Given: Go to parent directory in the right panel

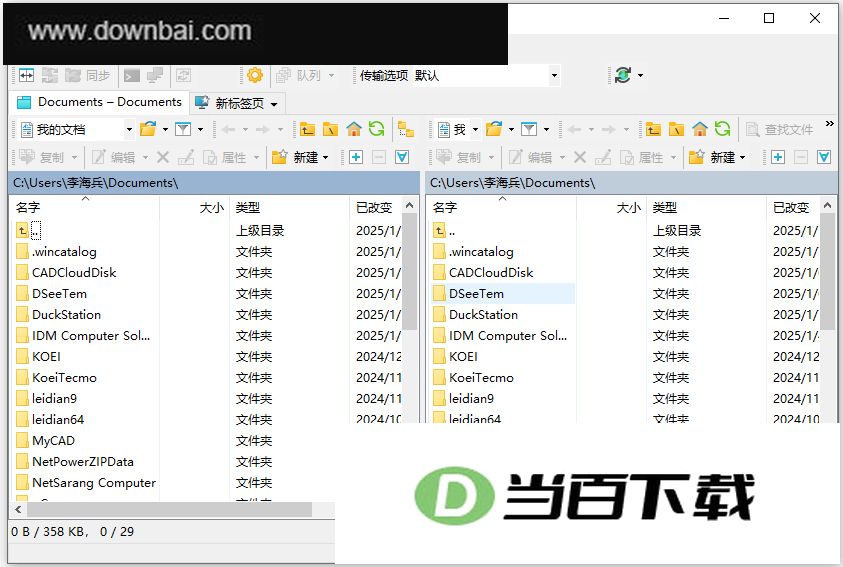Looking at the screenshot, I should click(x=653, y=129).
